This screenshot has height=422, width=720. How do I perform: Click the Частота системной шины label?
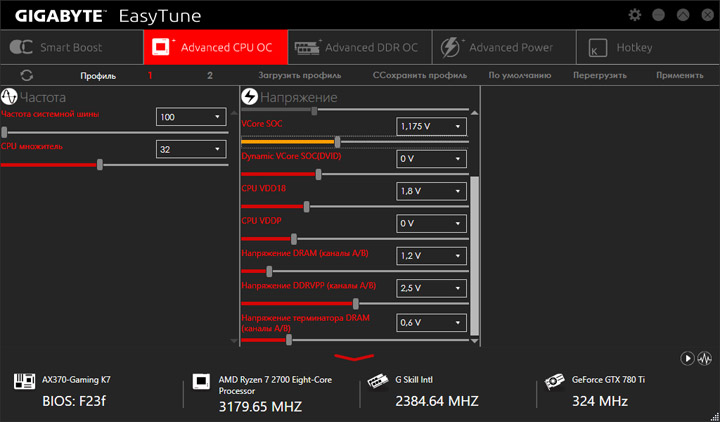[x=50, y=114]
